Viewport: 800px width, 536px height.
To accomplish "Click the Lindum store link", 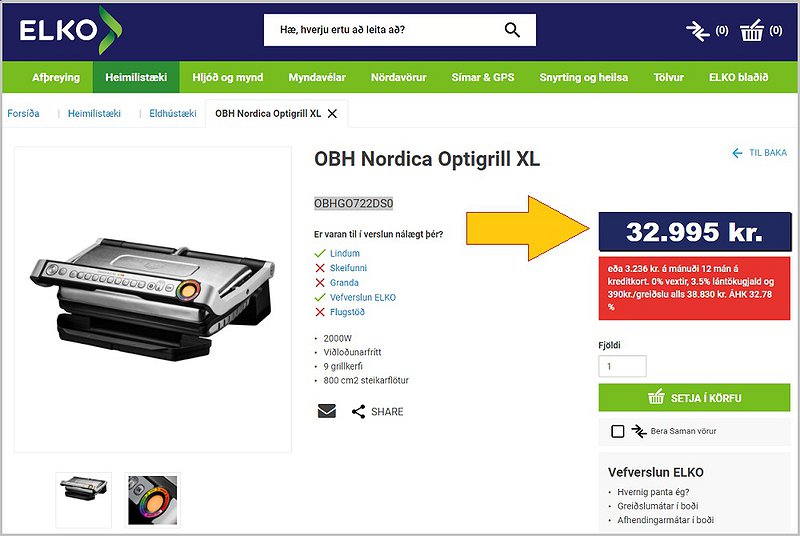I will (x=344, y=253).
